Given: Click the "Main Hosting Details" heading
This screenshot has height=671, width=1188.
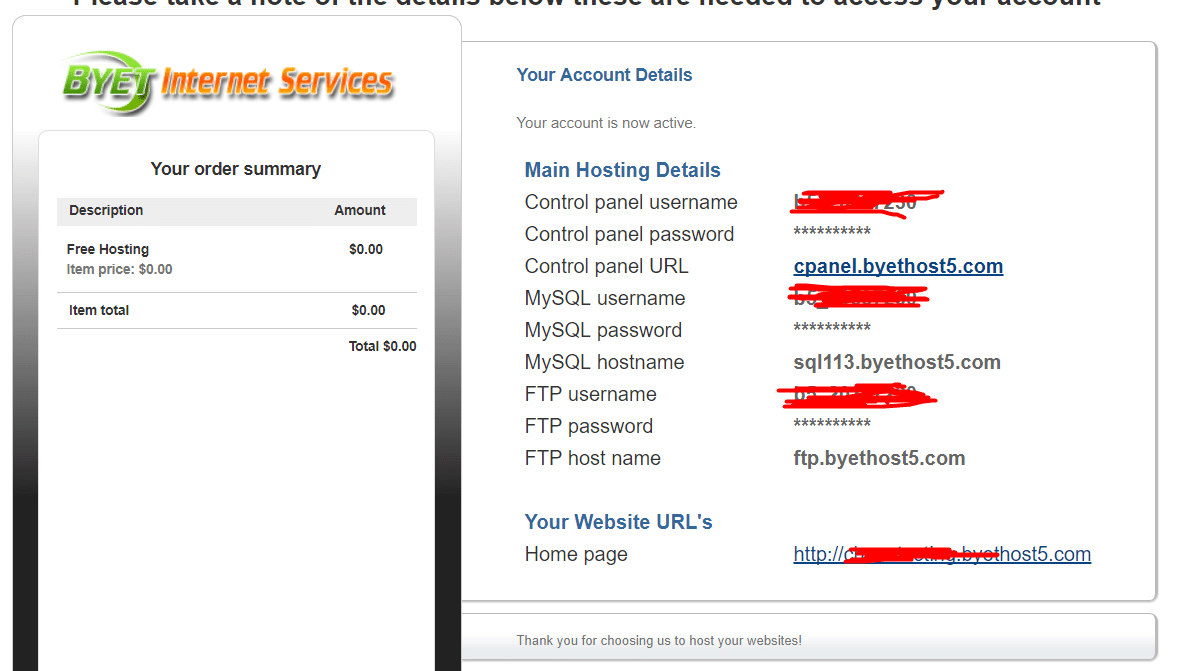Looking at the screenshot, I should (622, 170).
